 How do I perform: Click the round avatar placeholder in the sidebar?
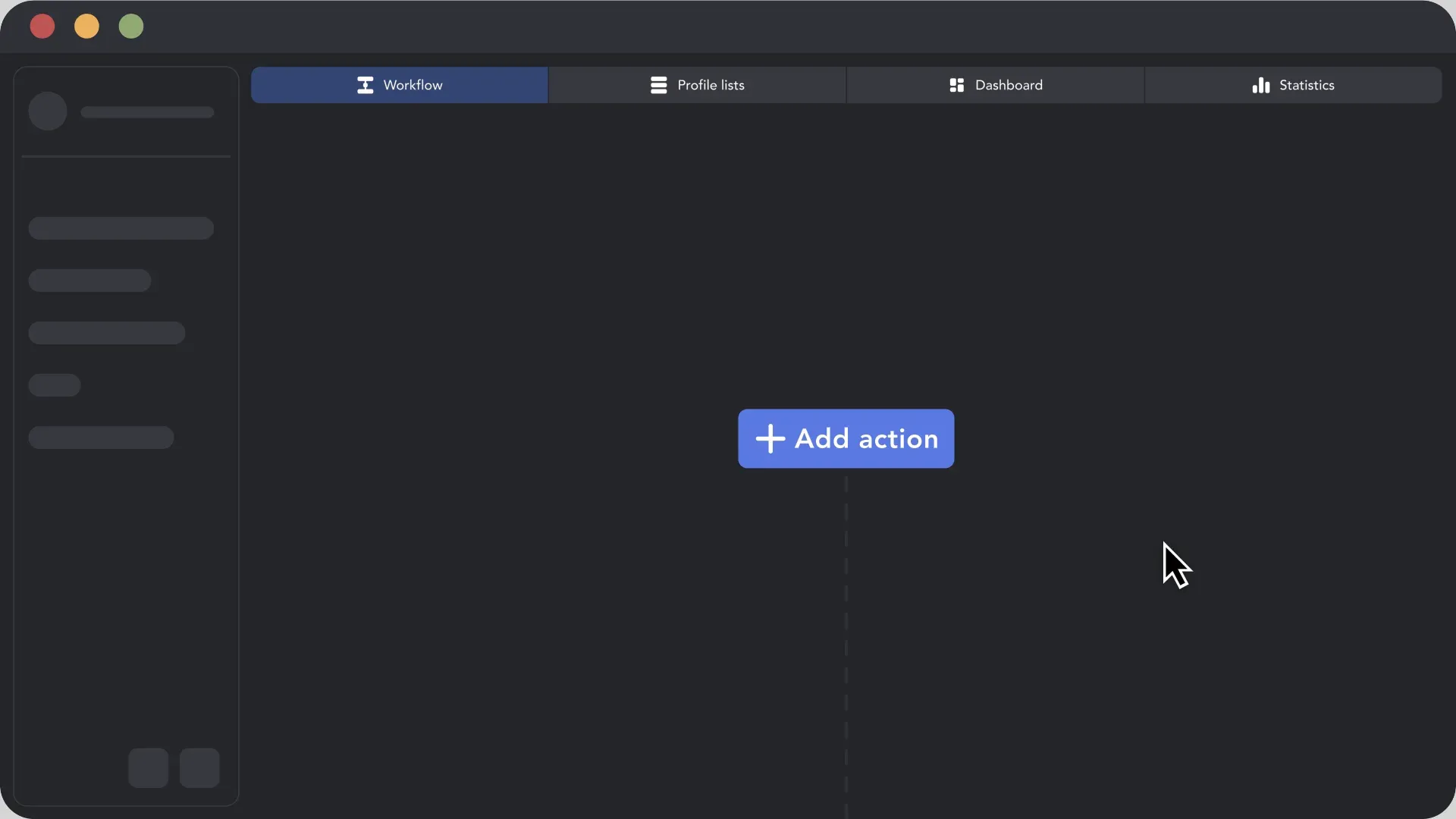point(48,111)
